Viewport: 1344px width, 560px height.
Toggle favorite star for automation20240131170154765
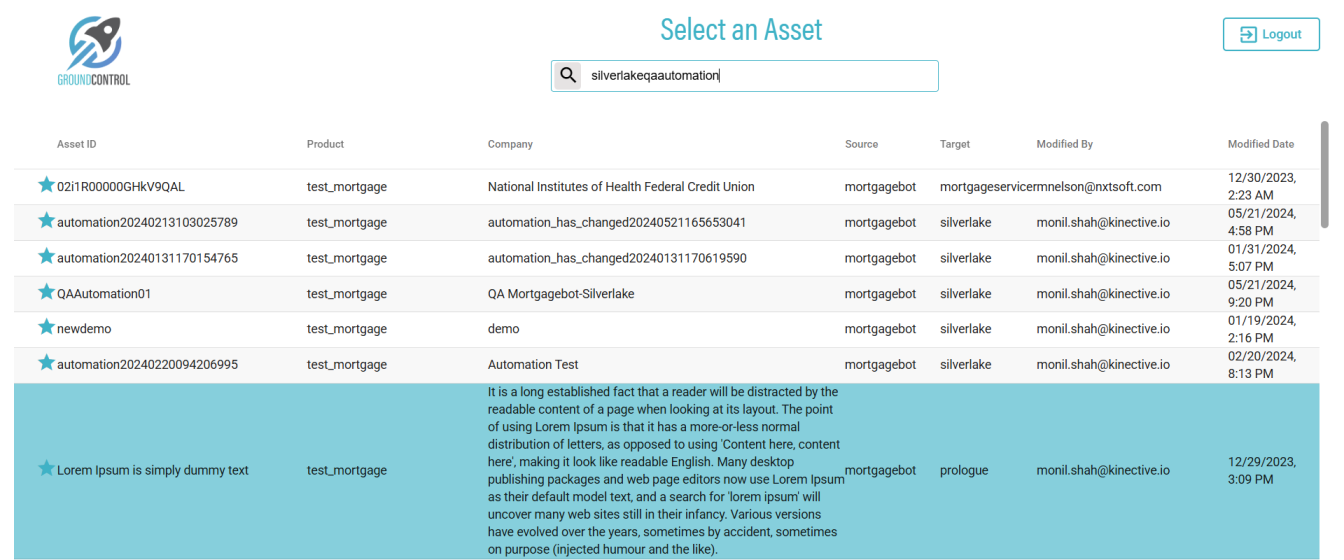46,257
